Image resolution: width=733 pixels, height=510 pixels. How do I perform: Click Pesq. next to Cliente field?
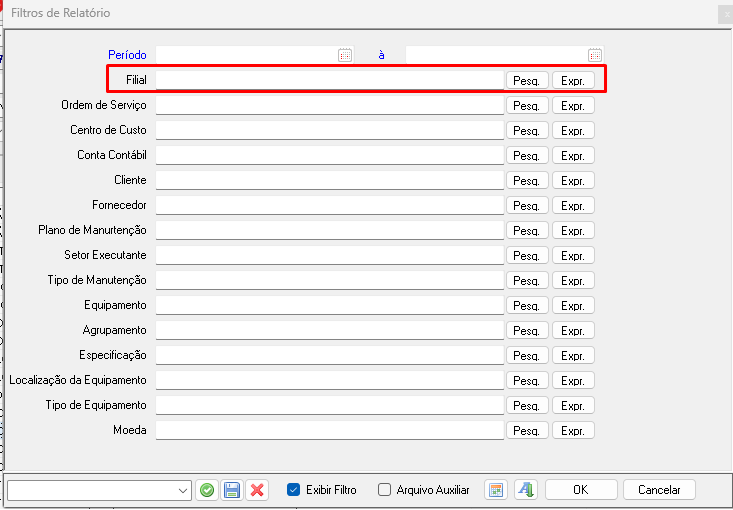click(x=526, y=180)
